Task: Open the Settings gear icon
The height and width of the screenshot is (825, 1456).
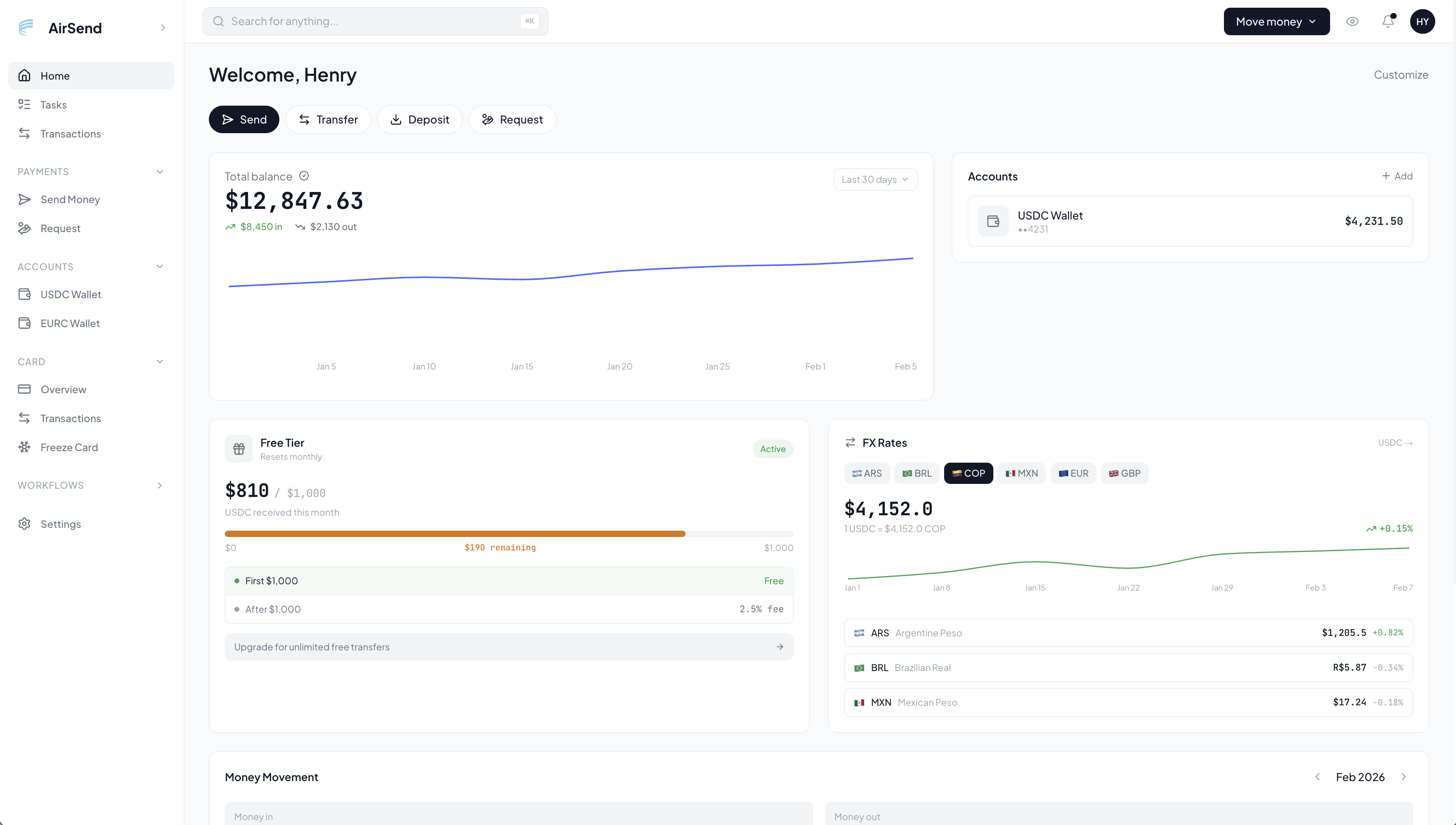Action: [25, 523]
